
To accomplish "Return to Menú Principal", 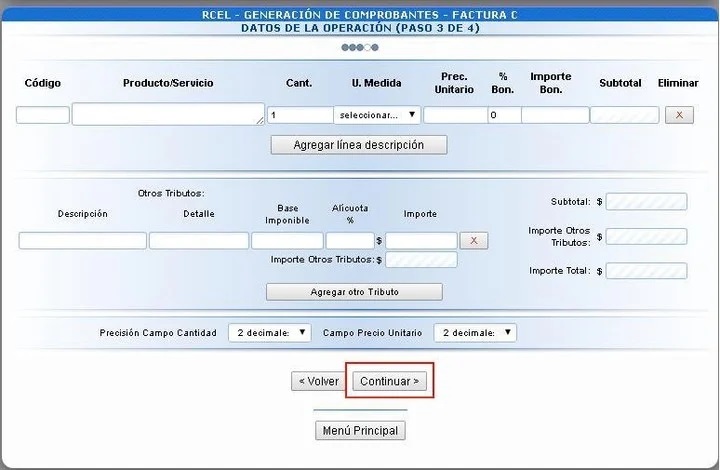I will point(360,431).
